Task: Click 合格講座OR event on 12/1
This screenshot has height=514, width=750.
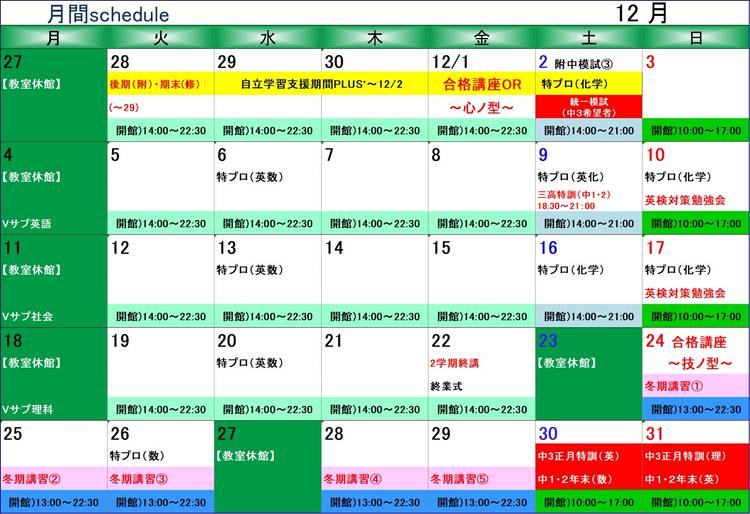Action: (481, 84)
